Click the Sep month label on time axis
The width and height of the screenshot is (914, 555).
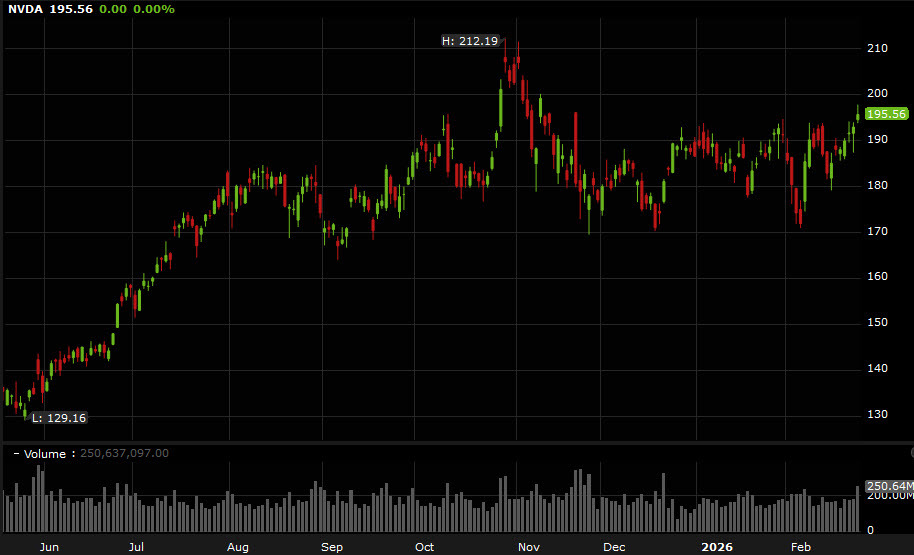pos(332,547)
